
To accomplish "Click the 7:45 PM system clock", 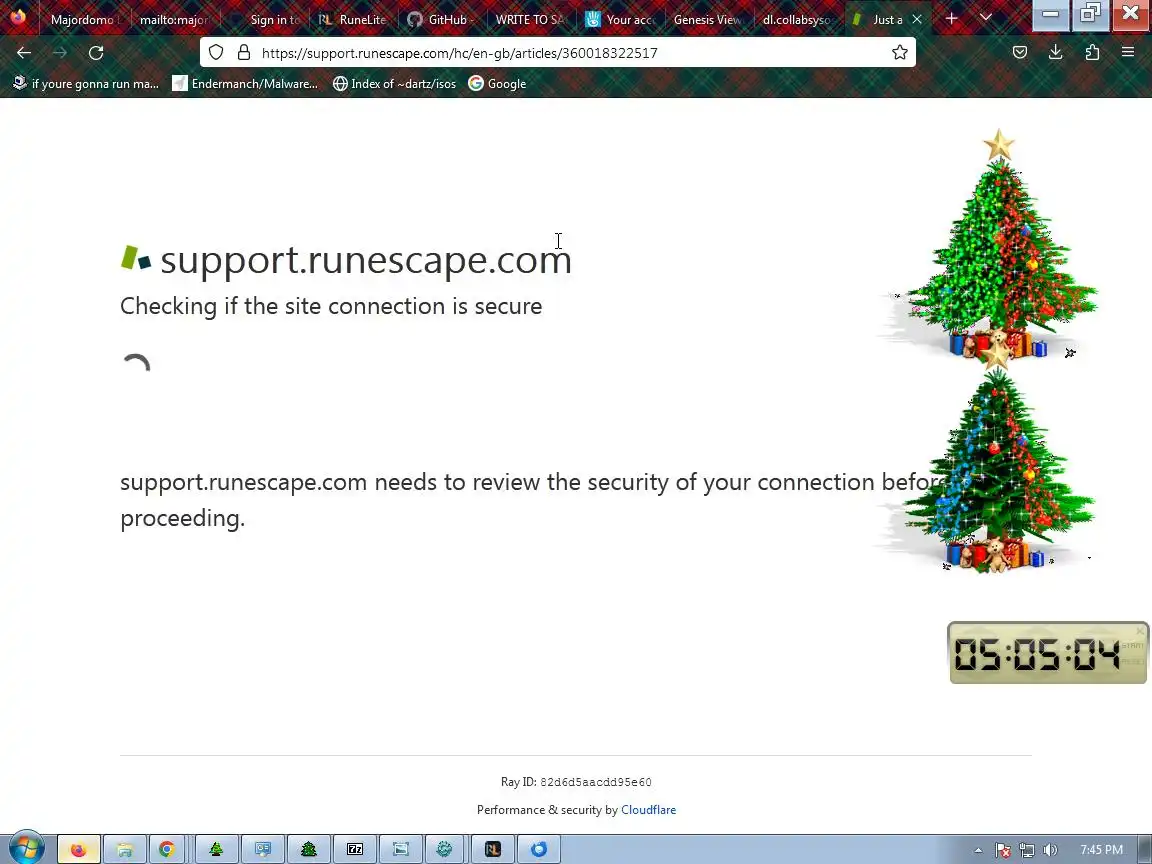I will 1101,850.
